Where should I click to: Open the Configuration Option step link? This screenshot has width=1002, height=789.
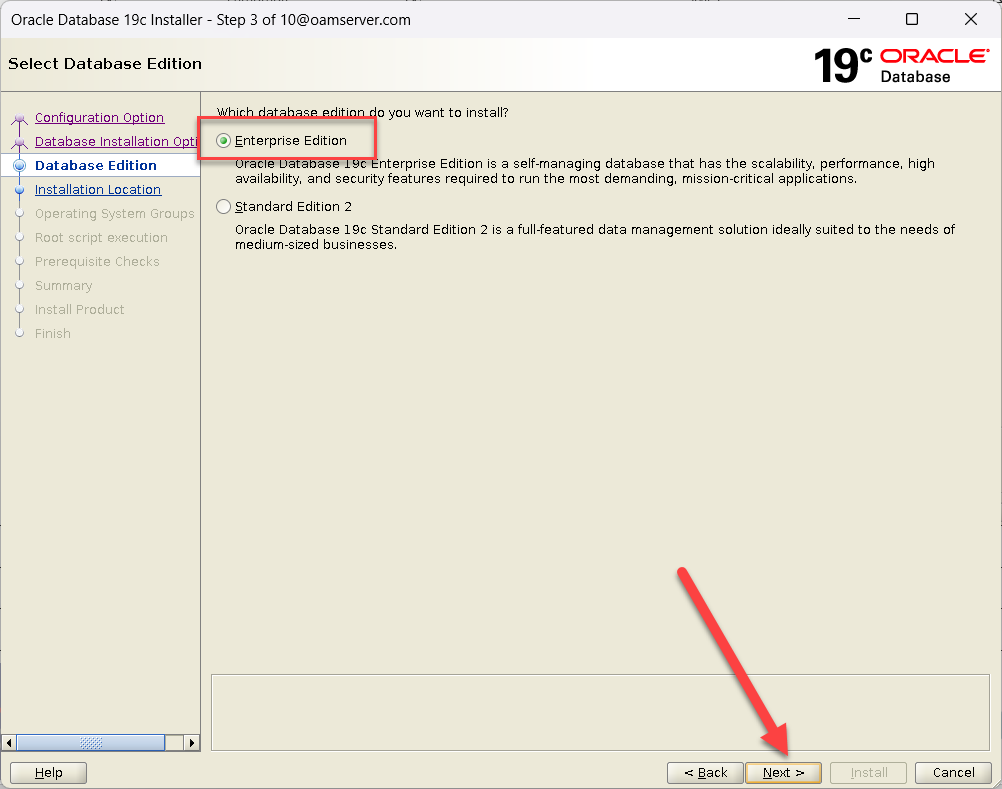tap(99, 118)
